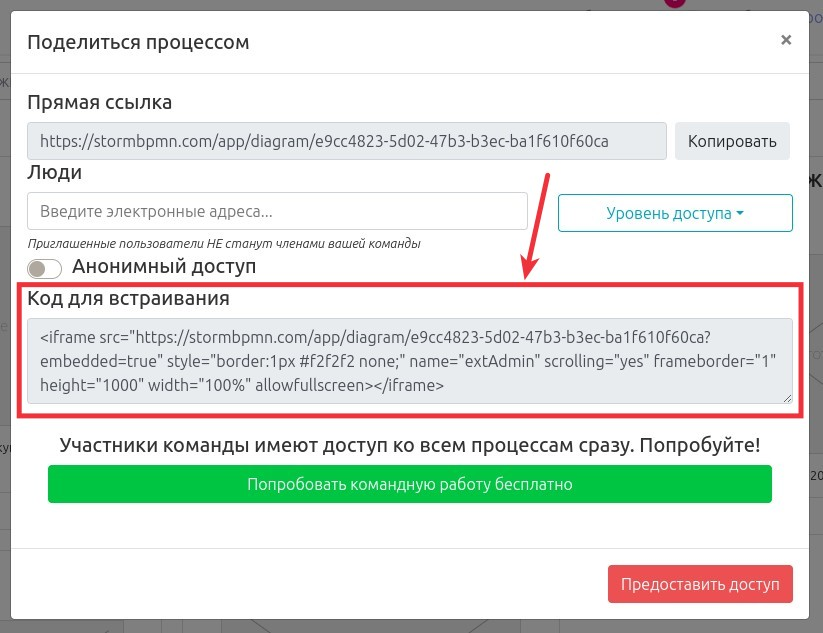Select the team participants promo text
This screenshot has width=823, height=633.
tap(410, 445)
